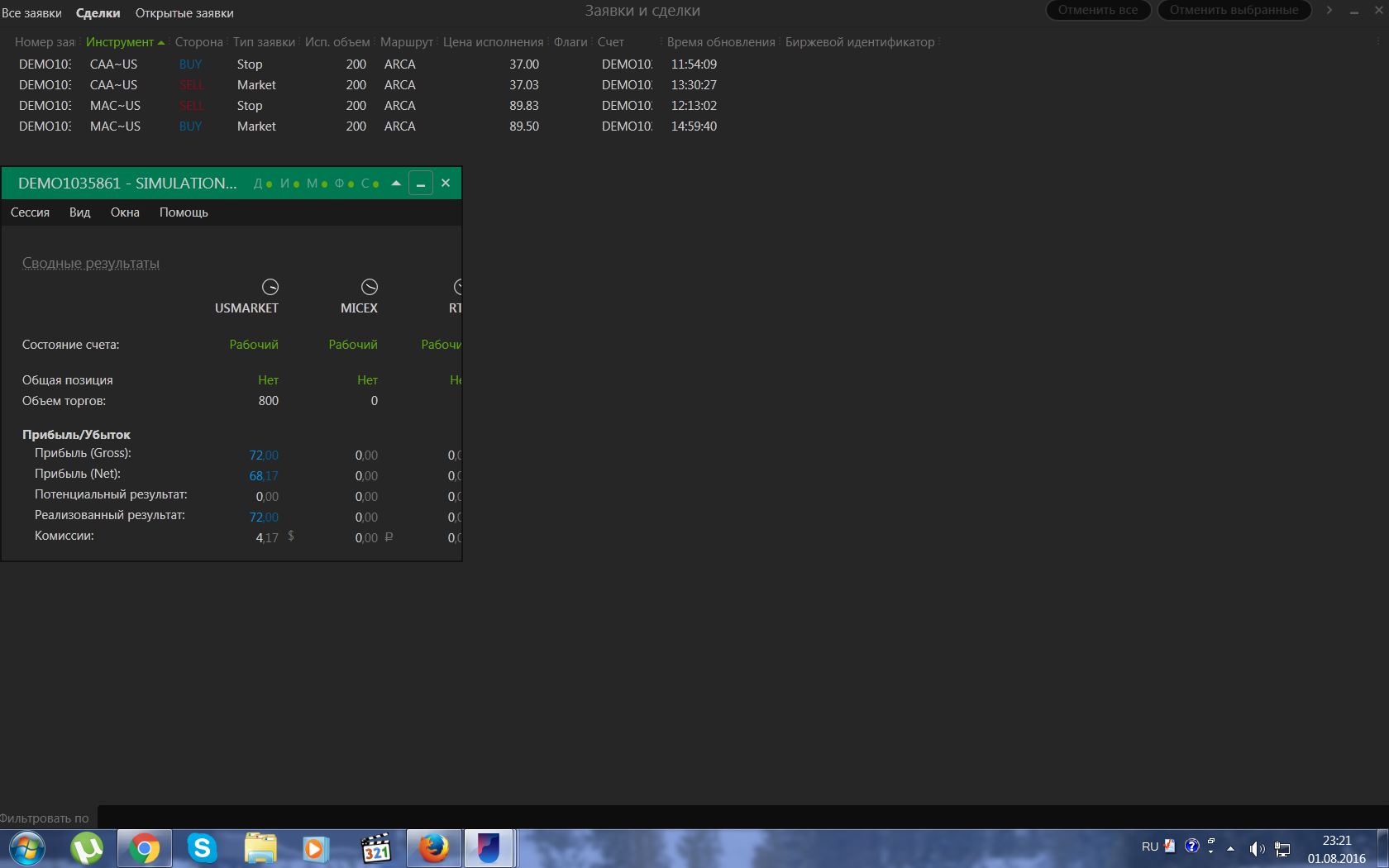1389x868 pixels.
Task: Click the USMARKET trading volume 800
Action: 269,401
